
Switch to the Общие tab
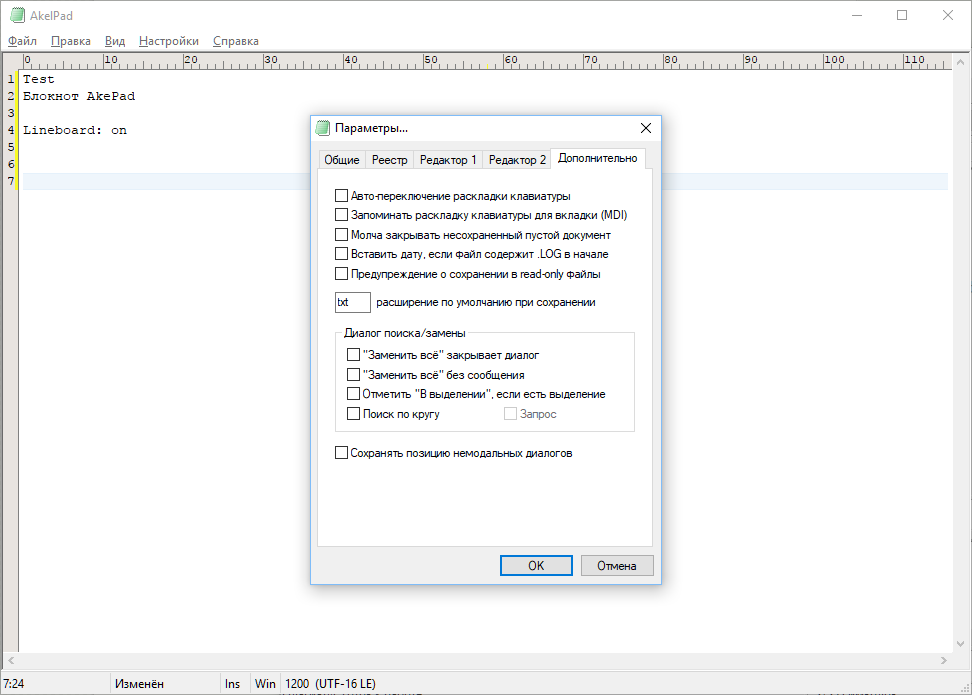pos(341,160)
